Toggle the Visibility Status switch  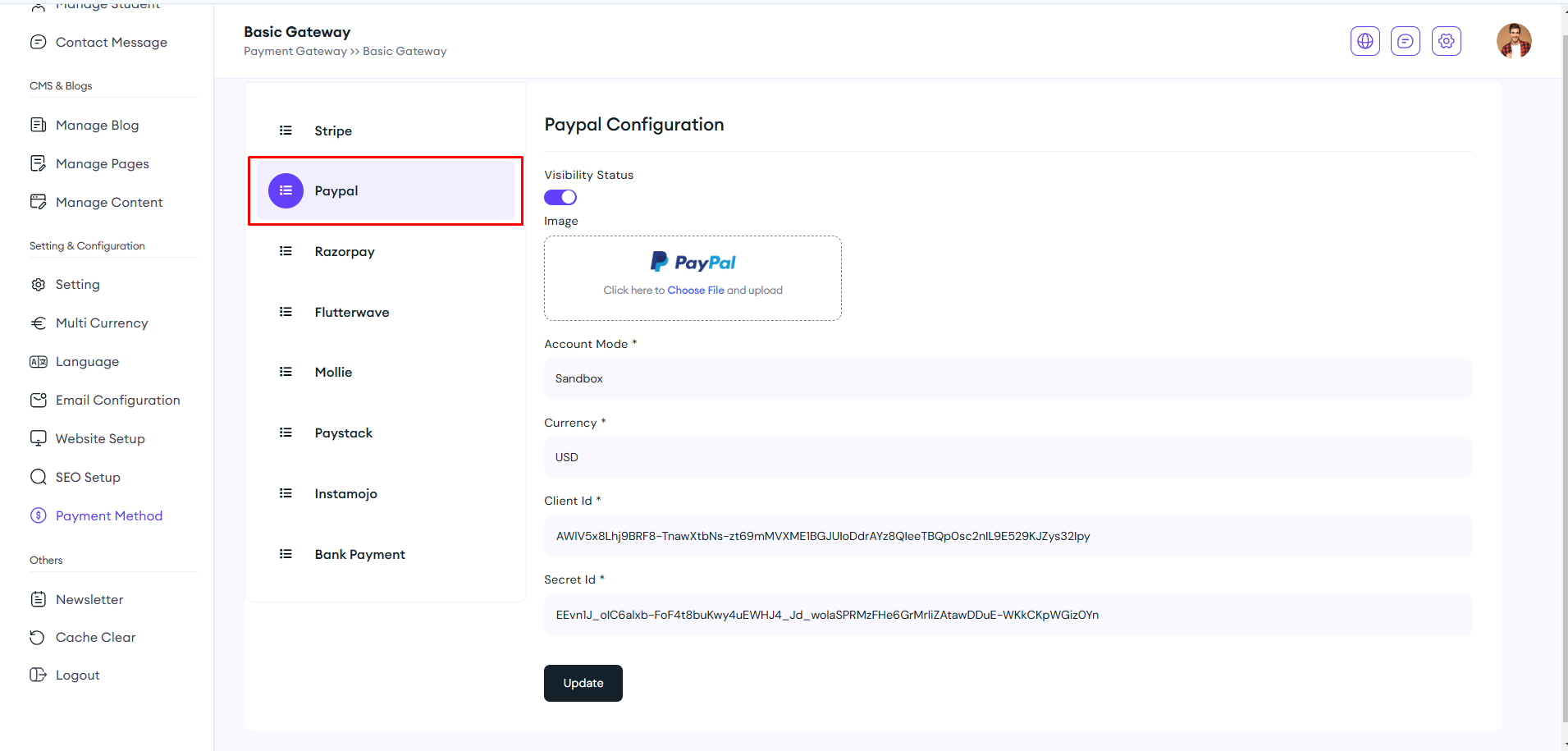coord(560,197)
